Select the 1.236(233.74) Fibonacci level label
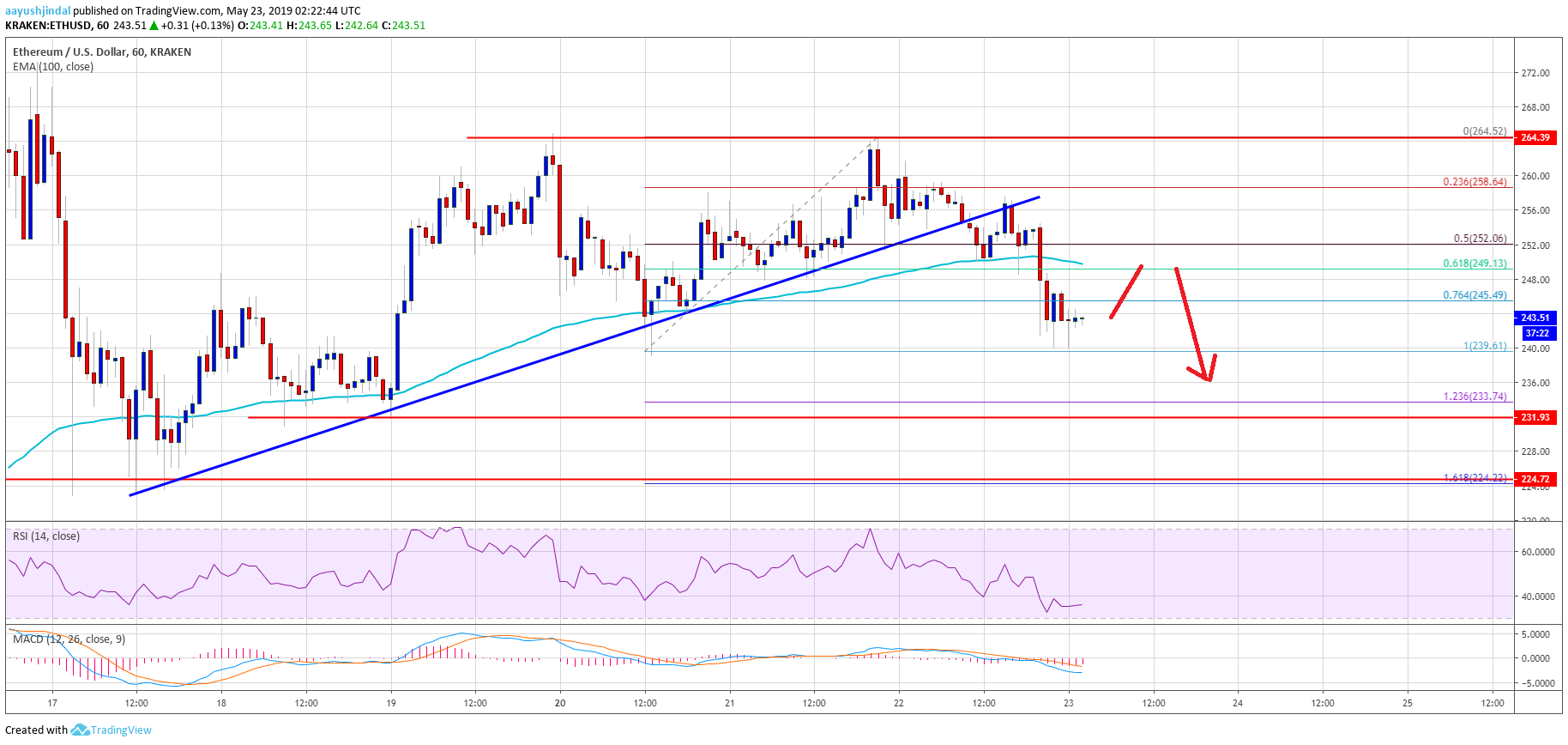1568x745 pixels. tap(1475, 397)
